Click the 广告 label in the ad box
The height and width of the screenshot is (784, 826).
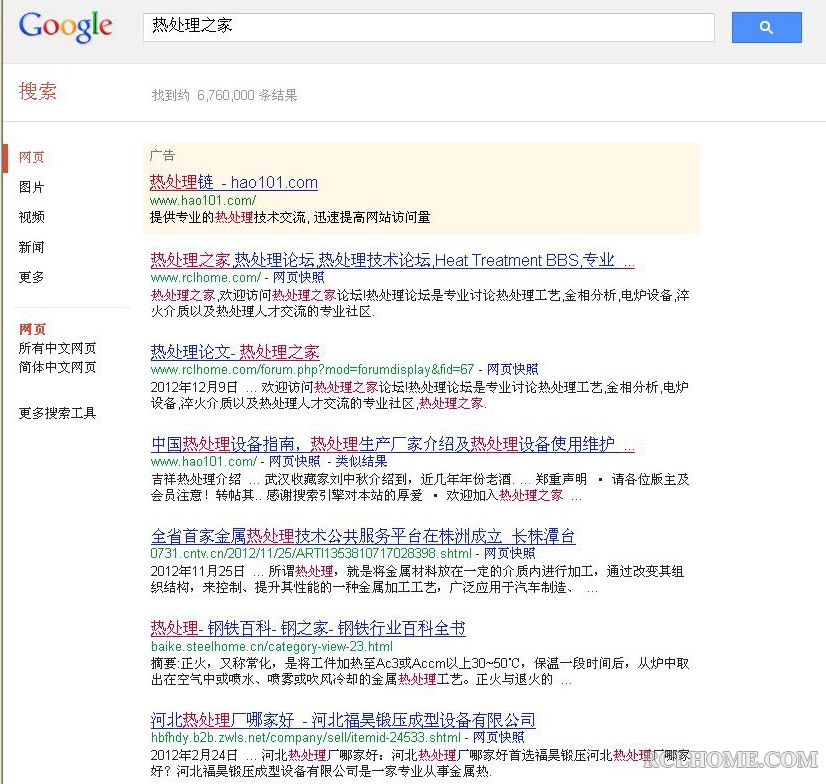pos(162,155)
